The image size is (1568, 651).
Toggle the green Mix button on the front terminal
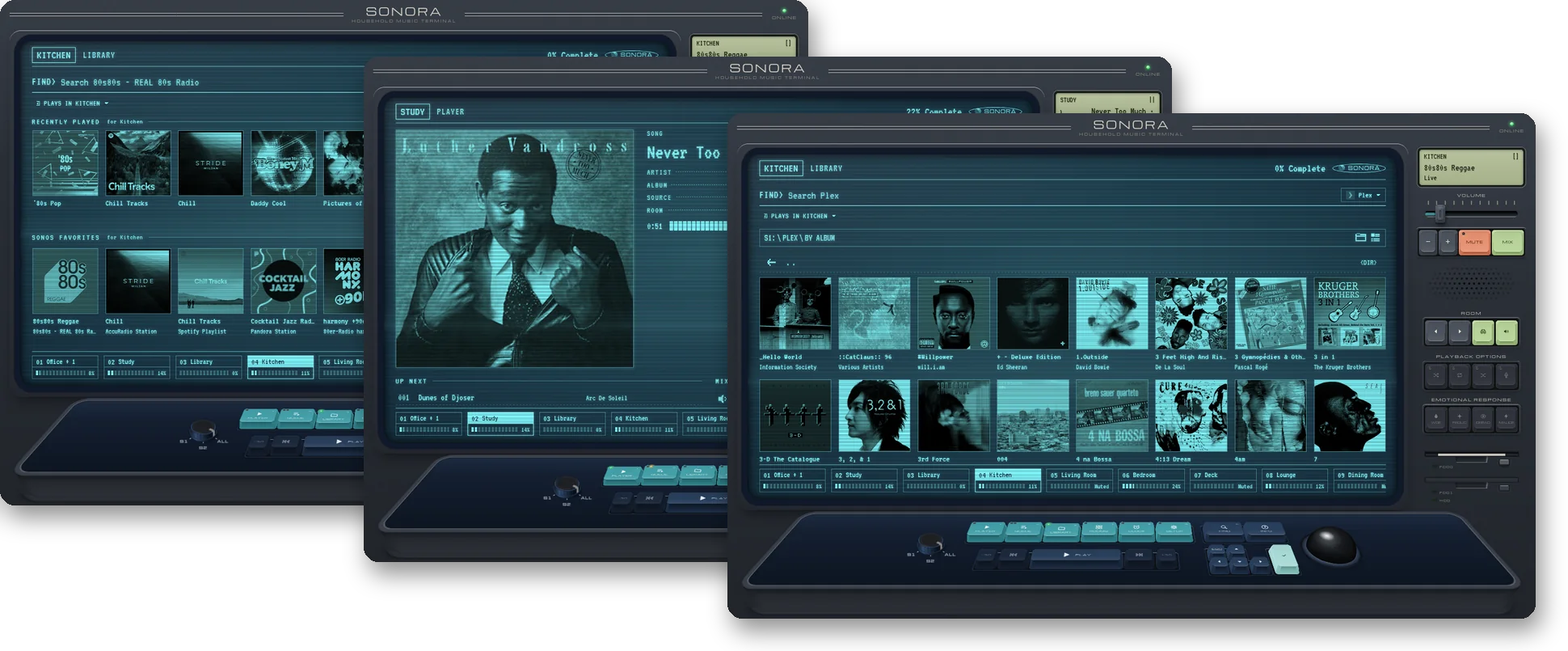pos(1507,242)
